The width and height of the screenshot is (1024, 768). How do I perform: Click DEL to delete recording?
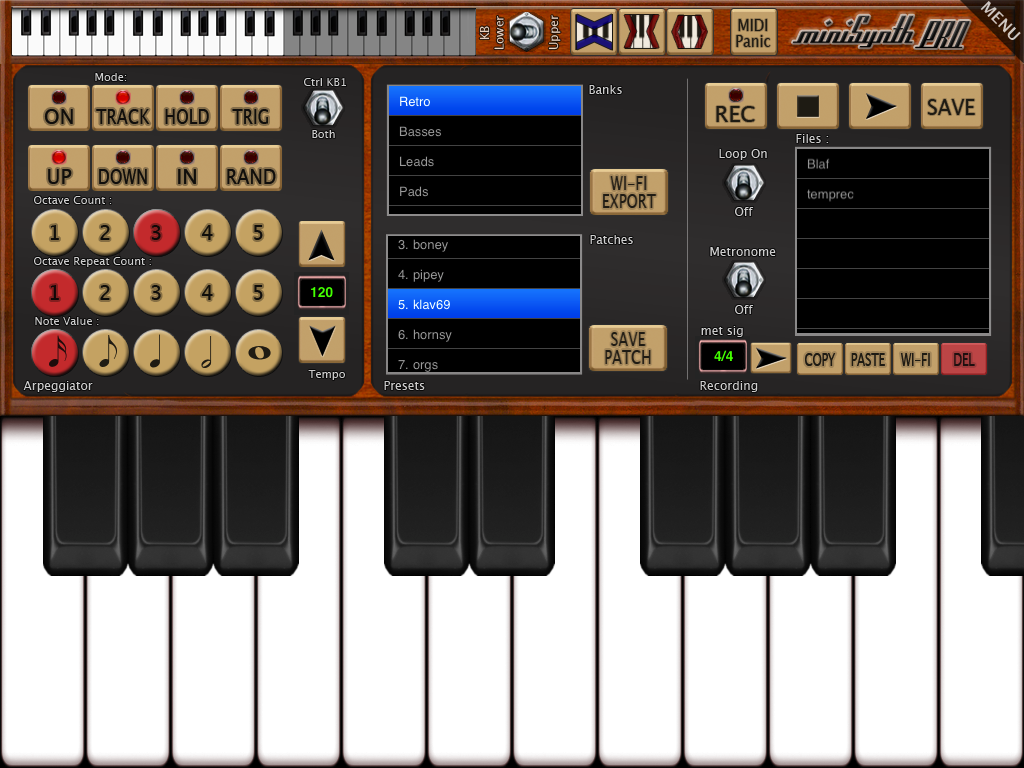click(963, 359)
